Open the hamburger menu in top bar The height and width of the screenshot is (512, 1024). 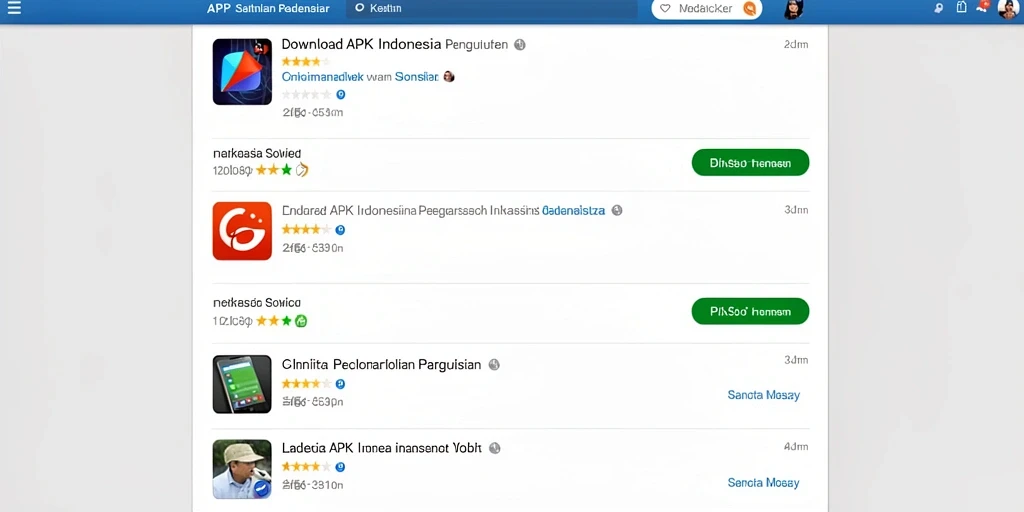tap(13, 8)
